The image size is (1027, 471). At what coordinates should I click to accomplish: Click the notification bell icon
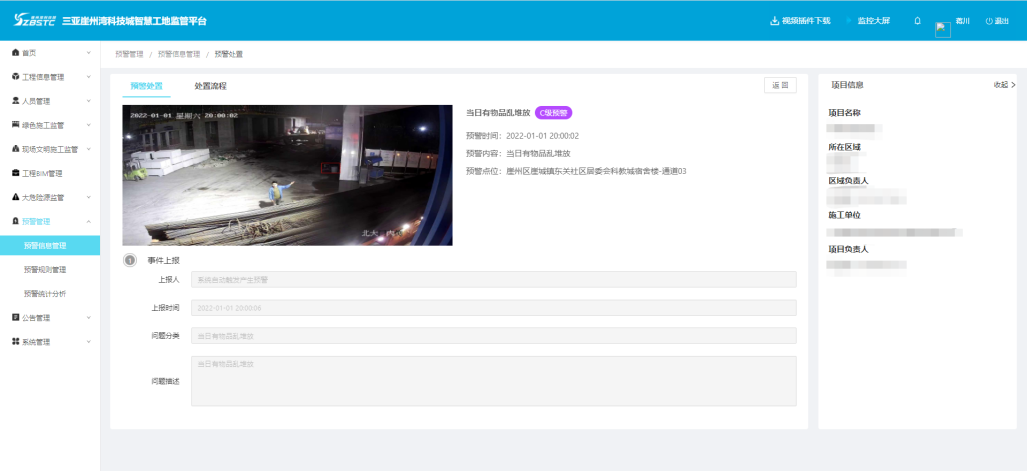[x=917, y=21]
